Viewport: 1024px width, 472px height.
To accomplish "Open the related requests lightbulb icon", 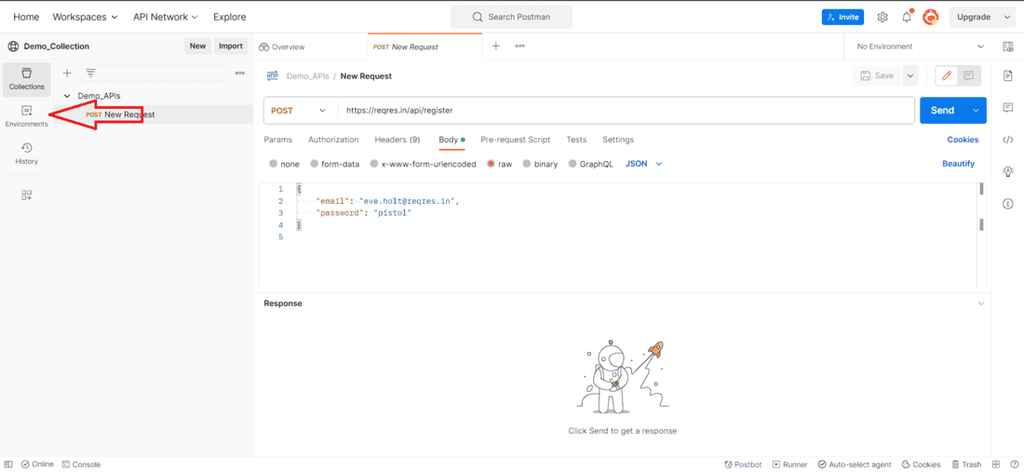I will (x=1008, y=172).
